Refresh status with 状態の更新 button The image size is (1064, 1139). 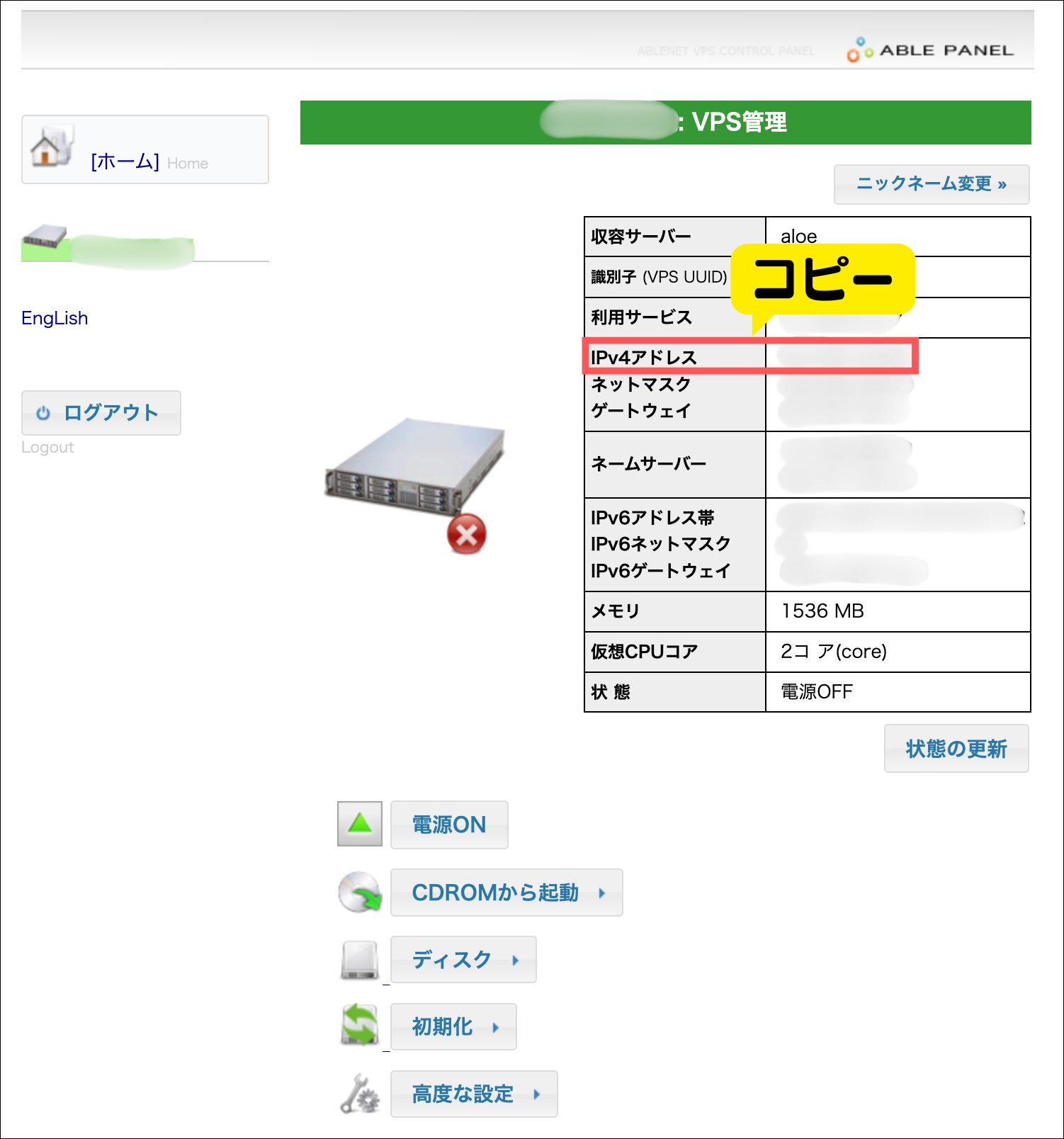point(956,748)
